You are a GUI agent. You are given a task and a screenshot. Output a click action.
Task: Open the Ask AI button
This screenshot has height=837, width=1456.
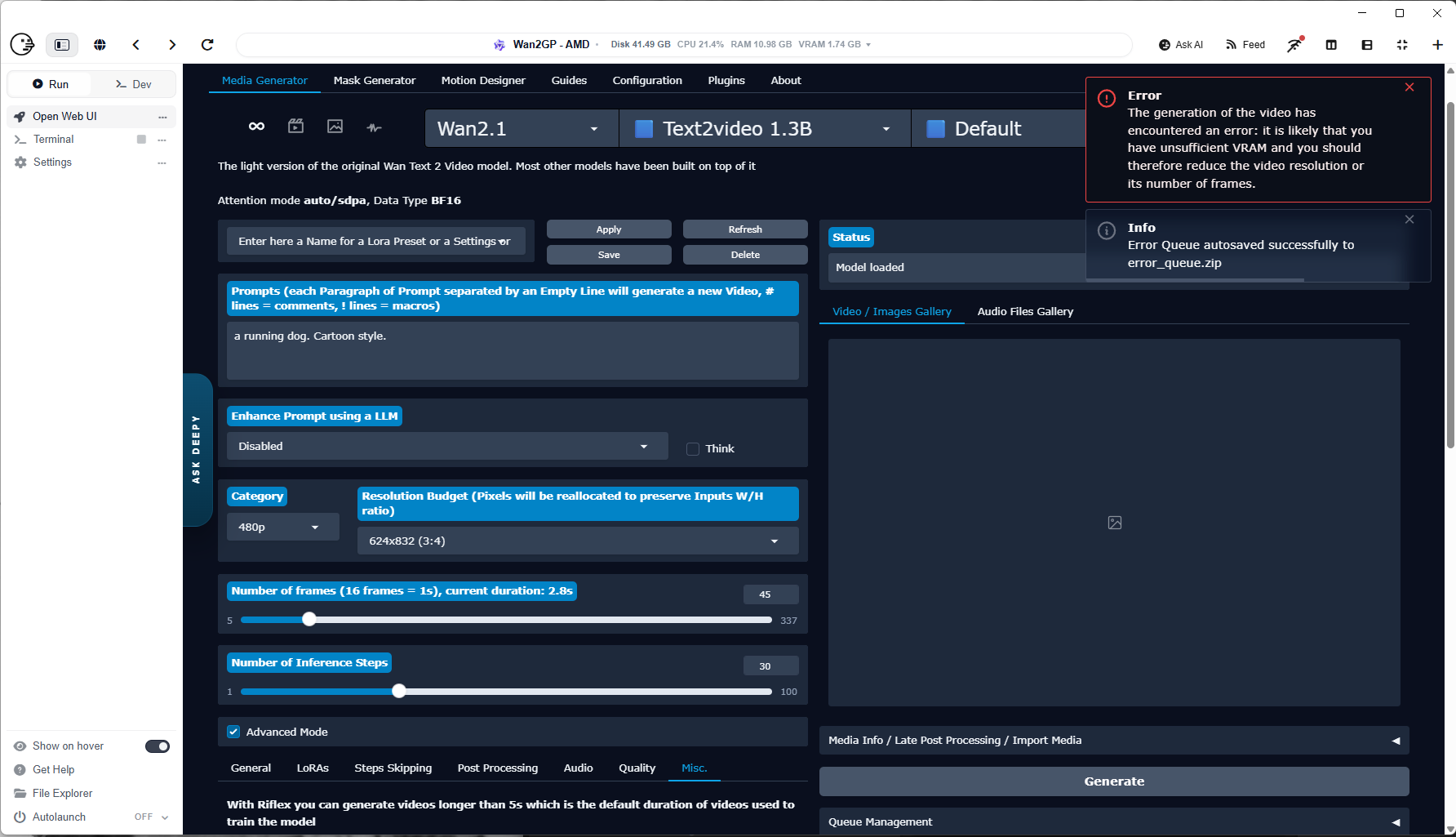click(x=1181, y=45)
